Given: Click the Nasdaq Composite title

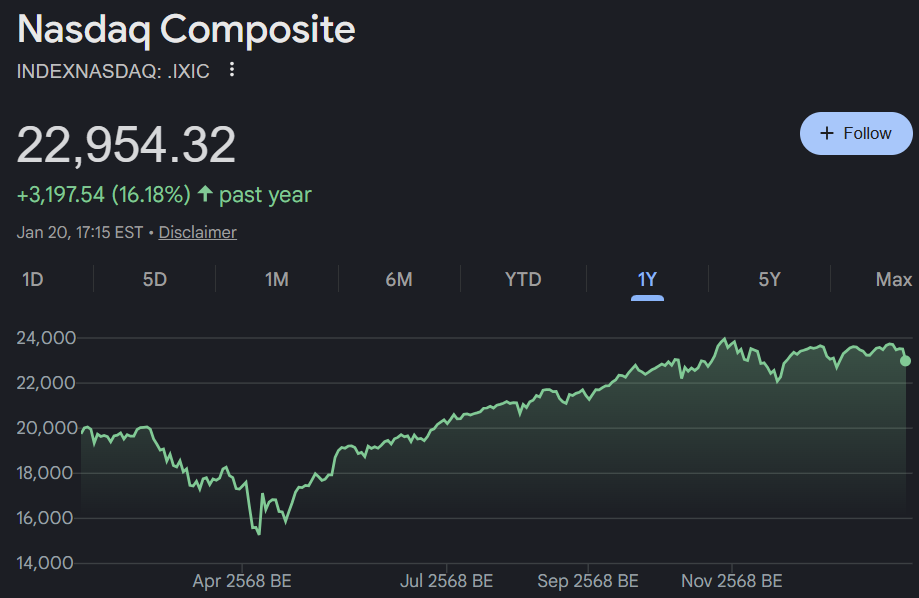Looking at the screenshot, I should pyautogui.click(x=186, y=30).
